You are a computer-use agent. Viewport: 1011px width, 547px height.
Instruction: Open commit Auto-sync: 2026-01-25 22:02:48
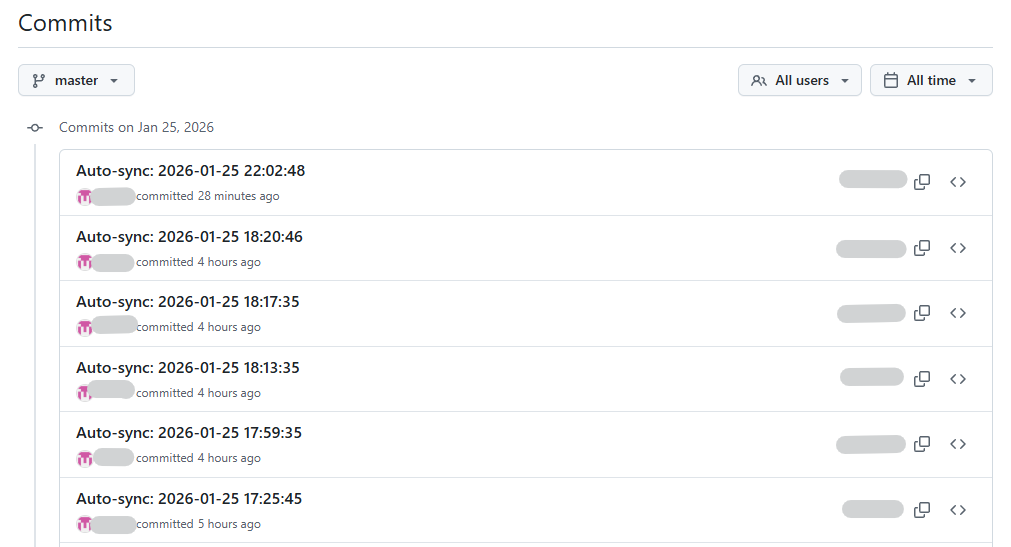pyautogui.click(x=190, y=171)
